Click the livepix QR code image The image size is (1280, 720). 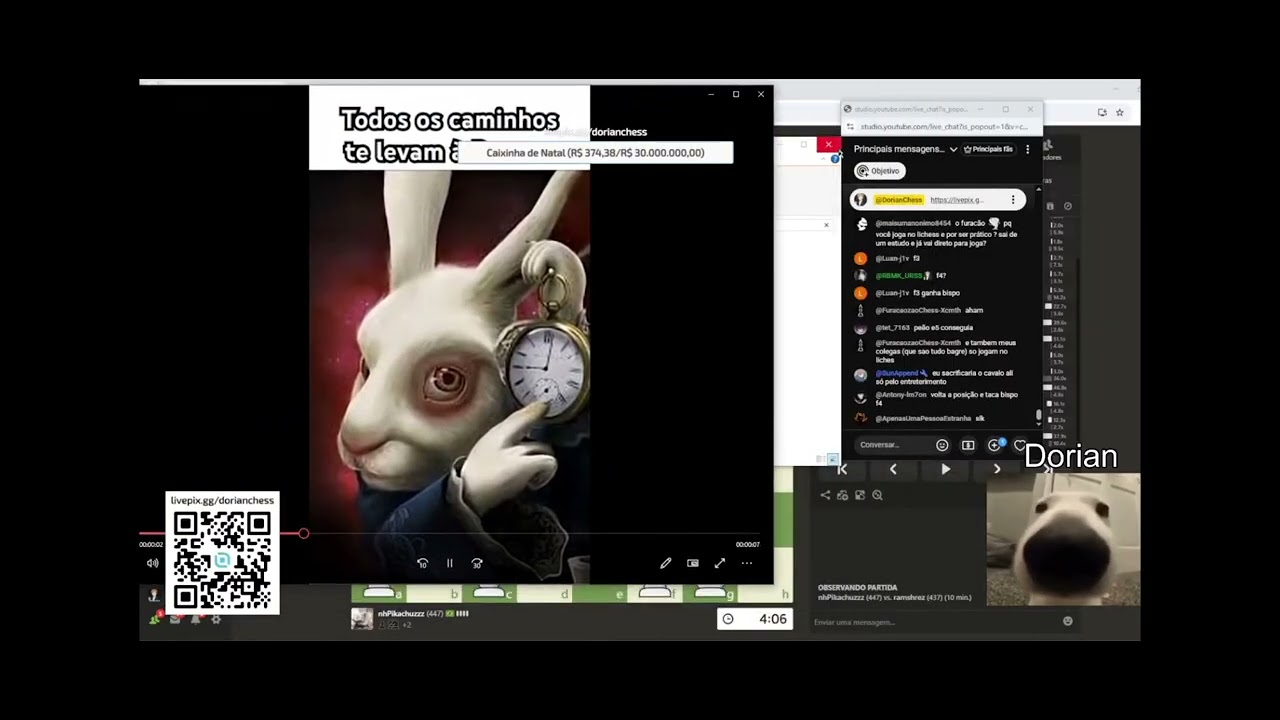(x=222, y=560)
